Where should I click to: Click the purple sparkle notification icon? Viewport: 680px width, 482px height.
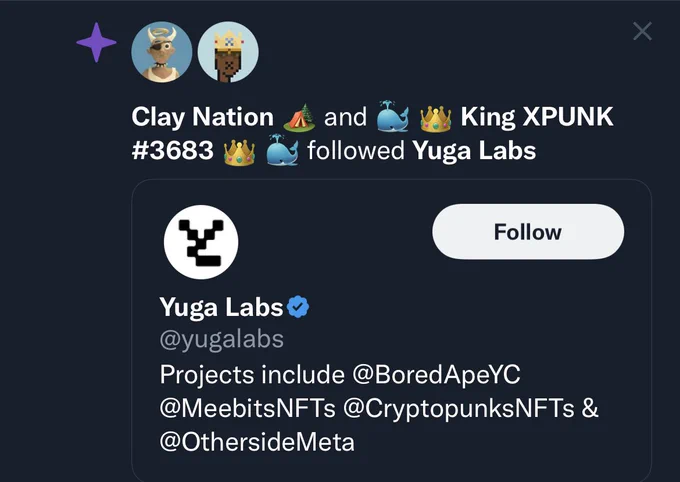(96, 43)
